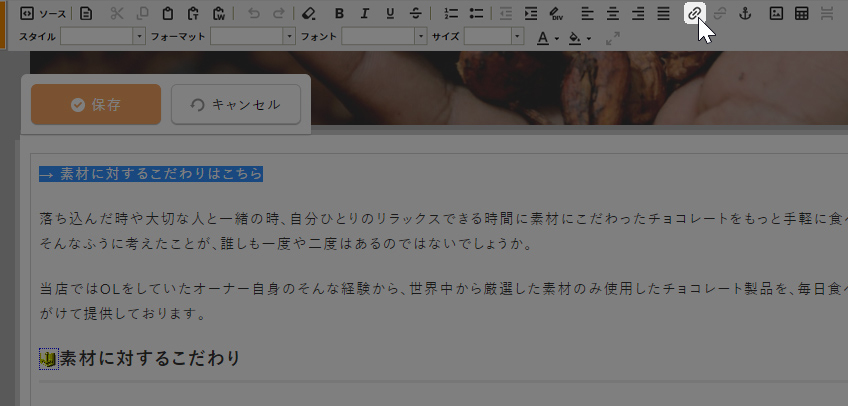This screenshot has width=848, height=406.
Task: Insert a table using the table icon
Action: point(801,13)
